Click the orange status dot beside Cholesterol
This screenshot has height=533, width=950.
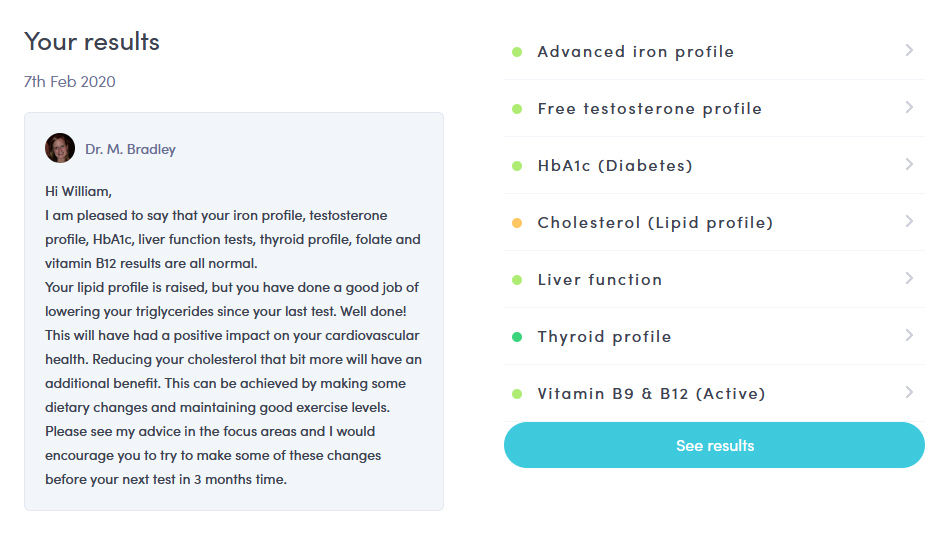pyautogui.click(x=517, y=223)
